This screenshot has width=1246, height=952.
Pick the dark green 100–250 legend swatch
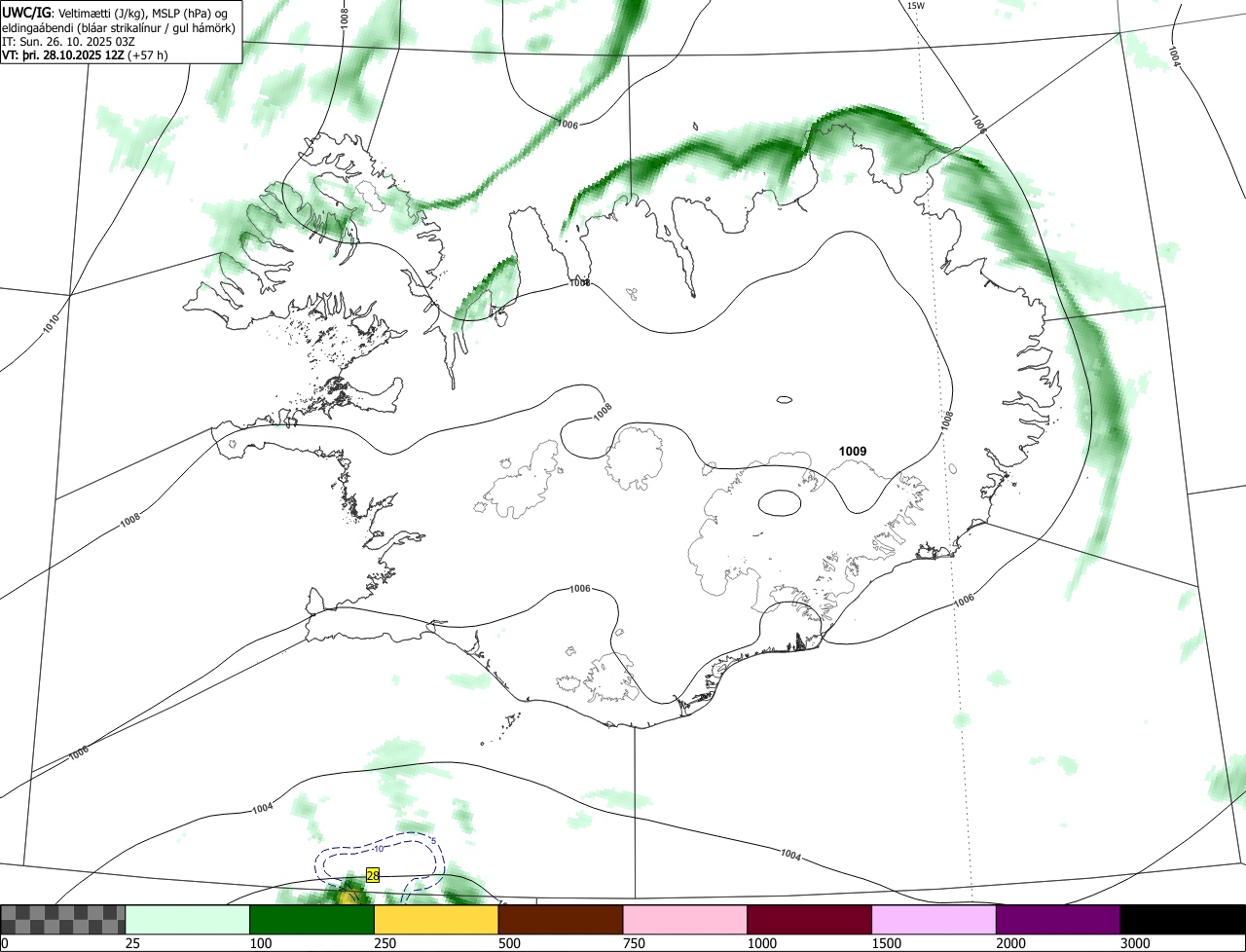tap(312, 919)
